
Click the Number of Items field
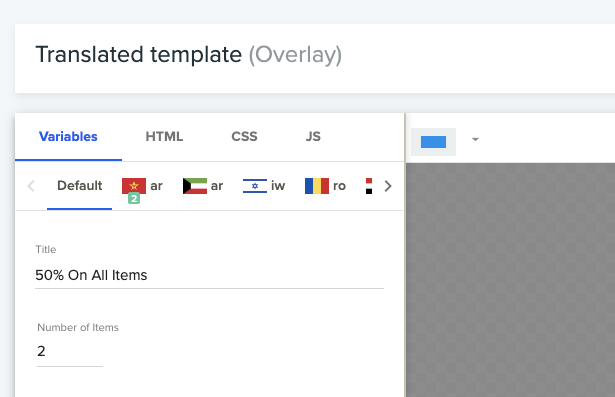coord(70,351)
